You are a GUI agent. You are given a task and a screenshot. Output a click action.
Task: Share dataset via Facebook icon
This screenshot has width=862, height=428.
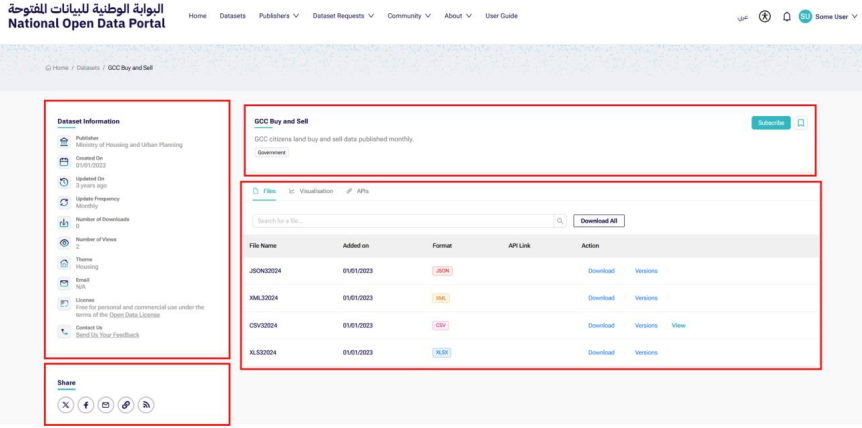tap(86, 405)
